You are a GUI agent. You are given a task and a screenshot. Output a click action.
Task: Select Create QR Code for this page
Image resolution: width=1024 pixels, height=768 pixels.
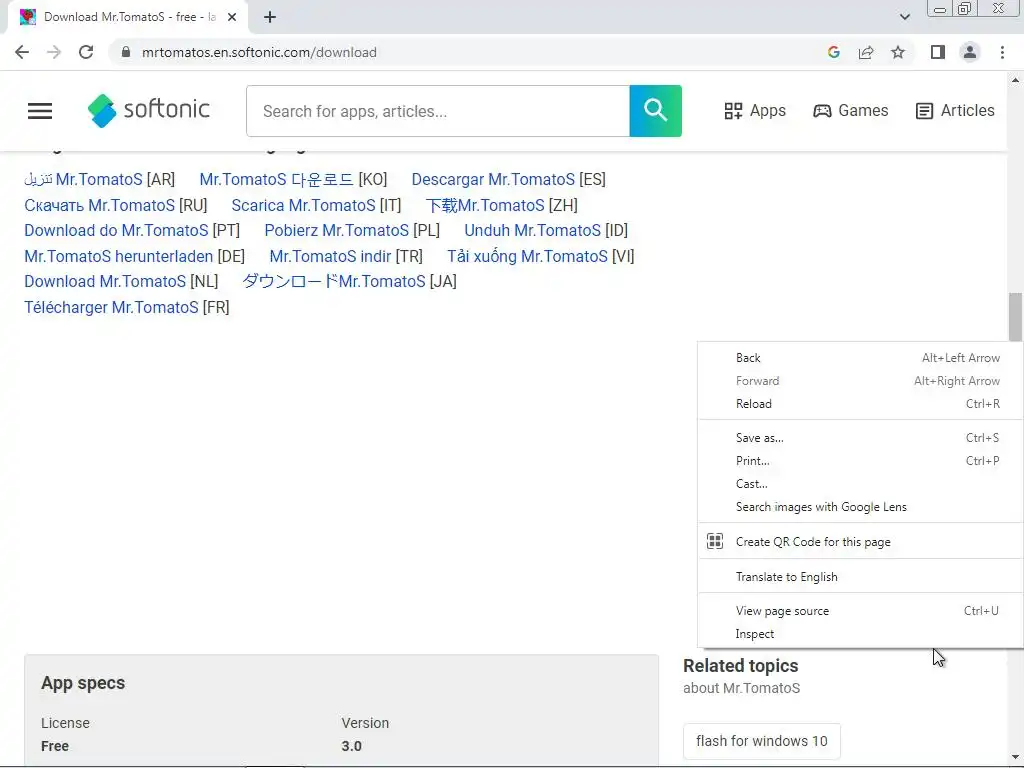(860, 541)
